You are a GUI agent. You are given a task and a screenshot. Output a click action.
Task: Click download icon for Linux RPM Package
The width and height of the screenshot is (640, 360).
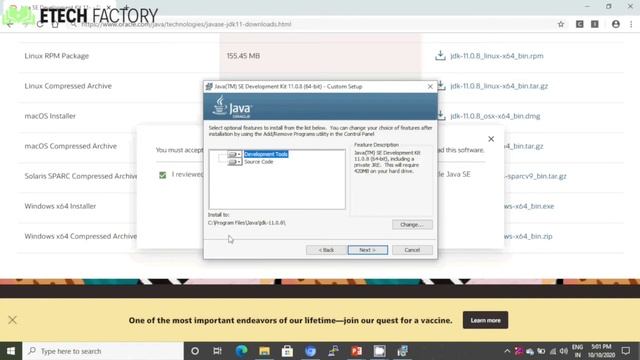click(440, 56)
